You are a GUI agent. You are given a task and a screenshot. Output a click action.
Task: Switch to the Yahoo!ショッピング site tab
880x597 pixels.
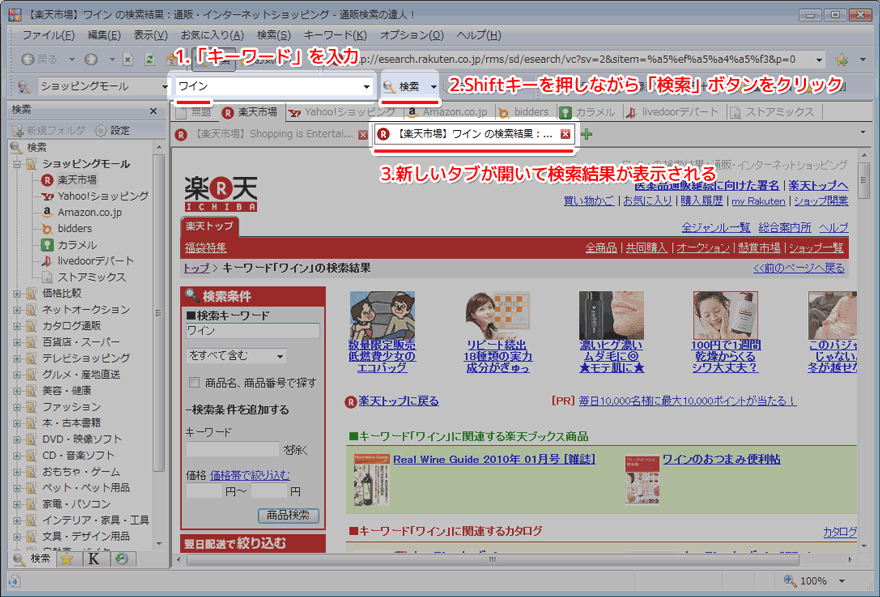point(342,112)
